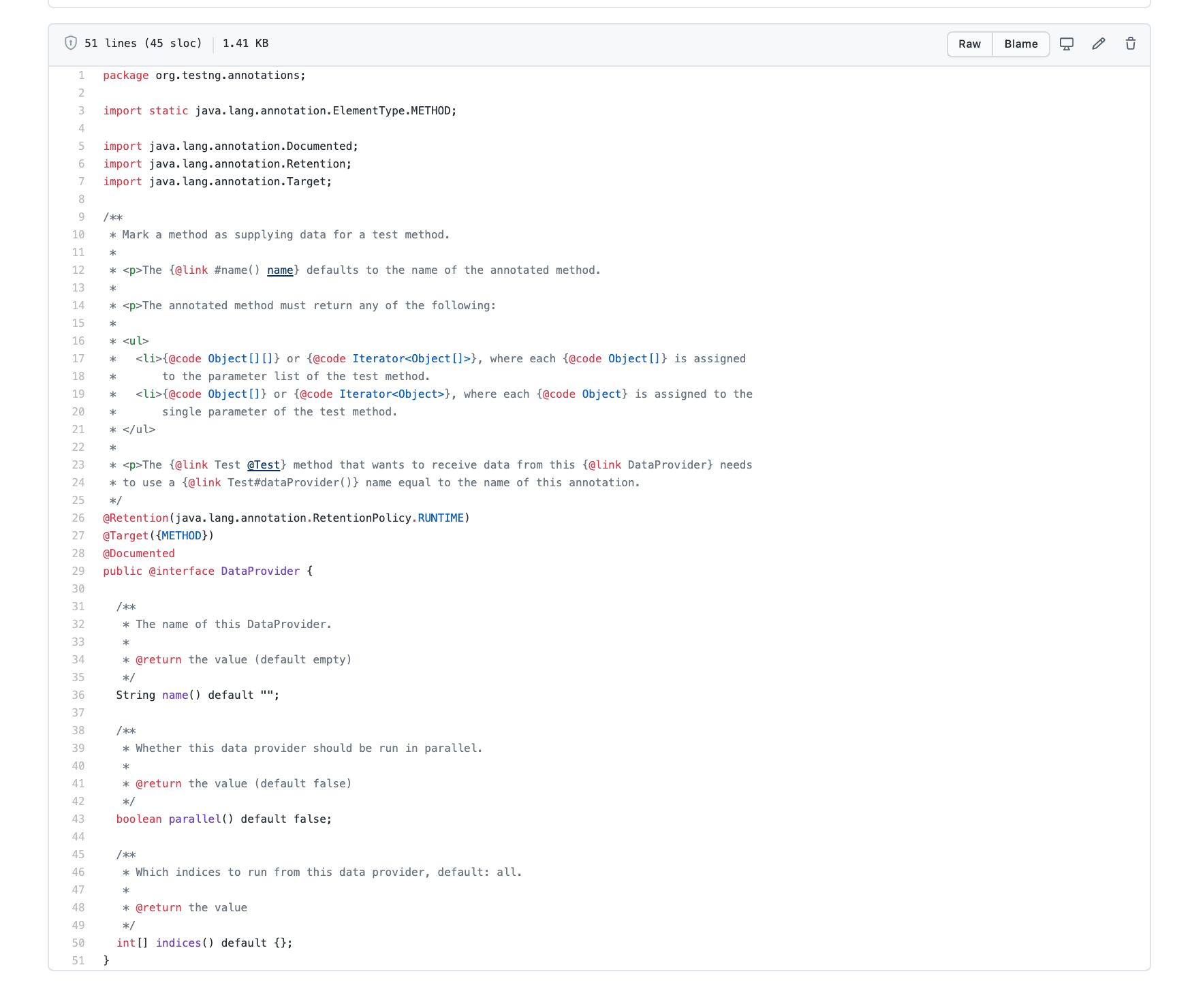The width and height of the screenshot is (1192, 1008).
Task: Click 'ElementType.METHOD' static import line
Action: [280, 111]
